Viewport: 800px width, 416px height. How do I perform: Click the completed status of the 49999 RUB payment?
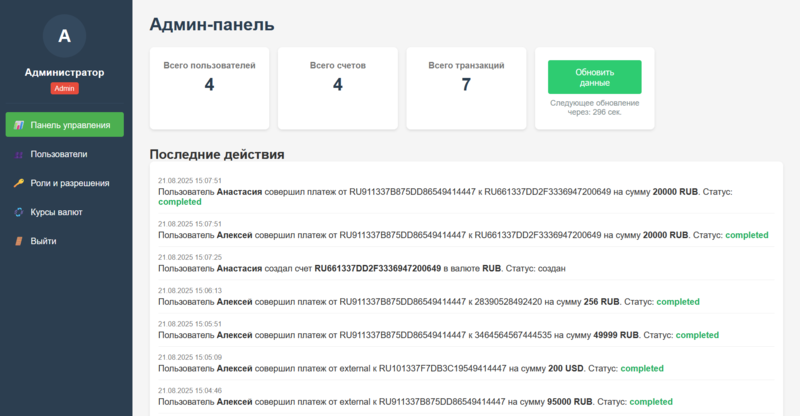pyautogui.click(x=697, y=335)
